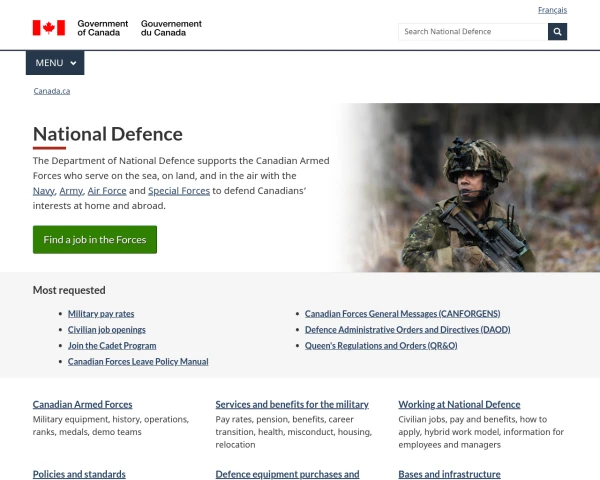Expand the MENU dropdown

click(55, 63)
